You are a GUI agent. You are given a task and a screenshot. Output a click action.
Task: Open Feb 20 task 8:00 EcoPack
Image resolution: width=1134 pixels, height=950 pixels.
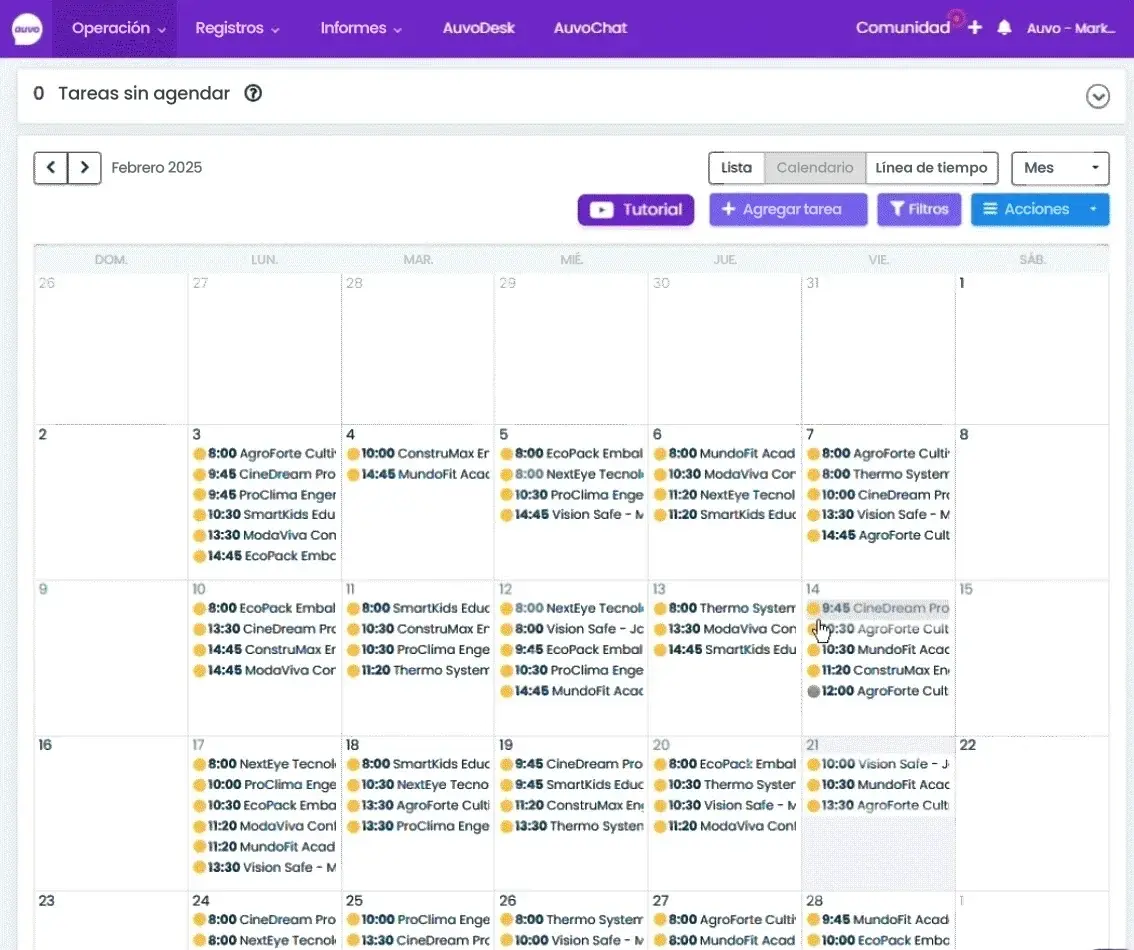pyautogui.click(x=725, y=764)
